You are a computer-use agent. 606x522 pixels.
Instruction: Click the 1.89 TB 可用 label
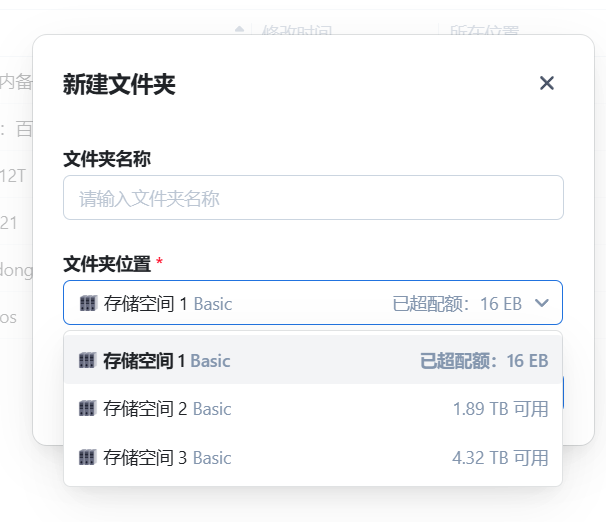coord(500,409)
